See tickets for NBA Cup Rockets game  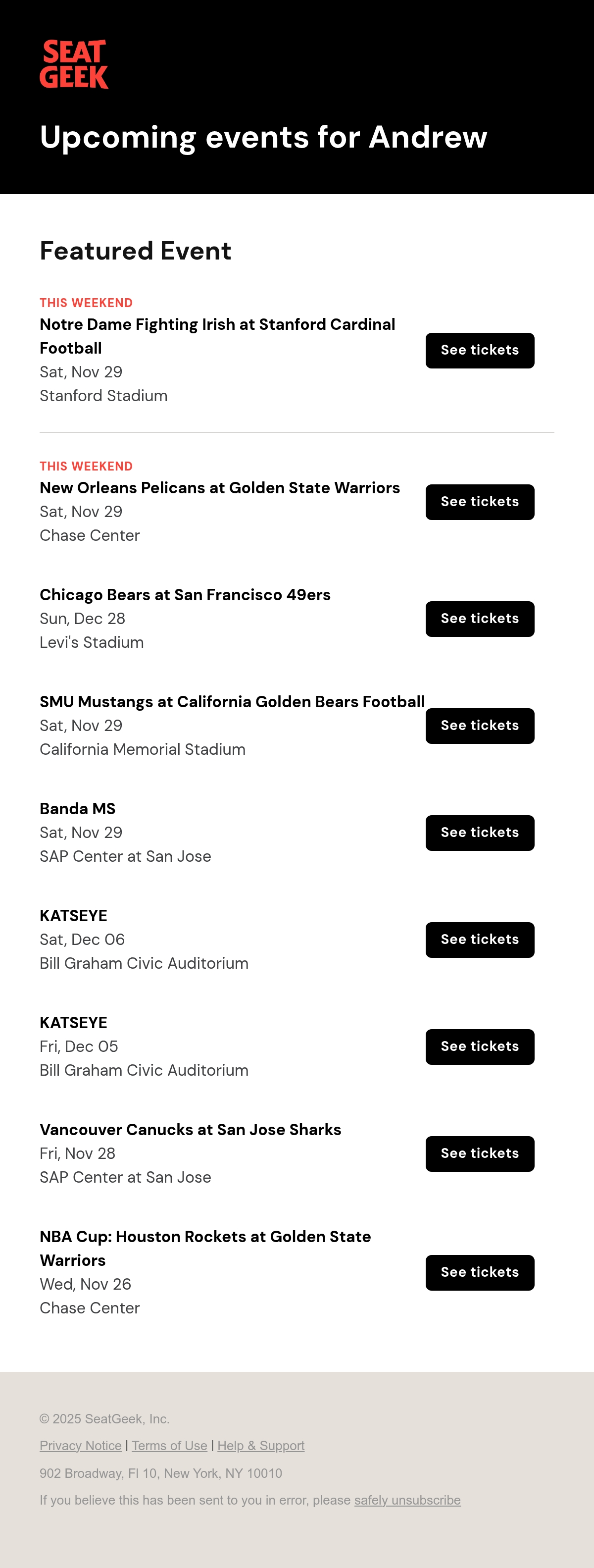coord(480,1273)
